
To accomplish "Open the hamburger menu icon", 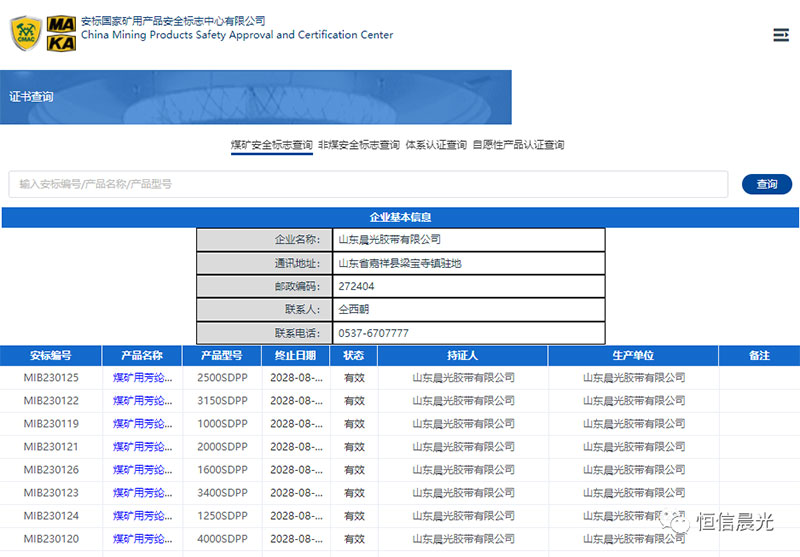I will point(781,35).
